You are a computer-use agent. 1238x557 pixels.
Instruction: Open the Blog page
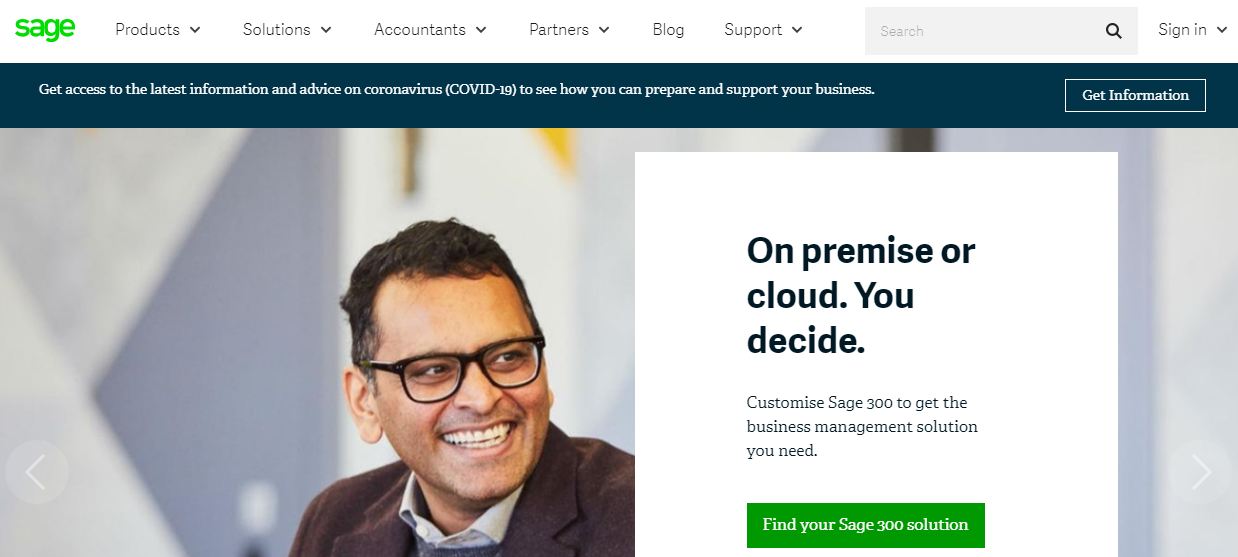pos(668,30)
